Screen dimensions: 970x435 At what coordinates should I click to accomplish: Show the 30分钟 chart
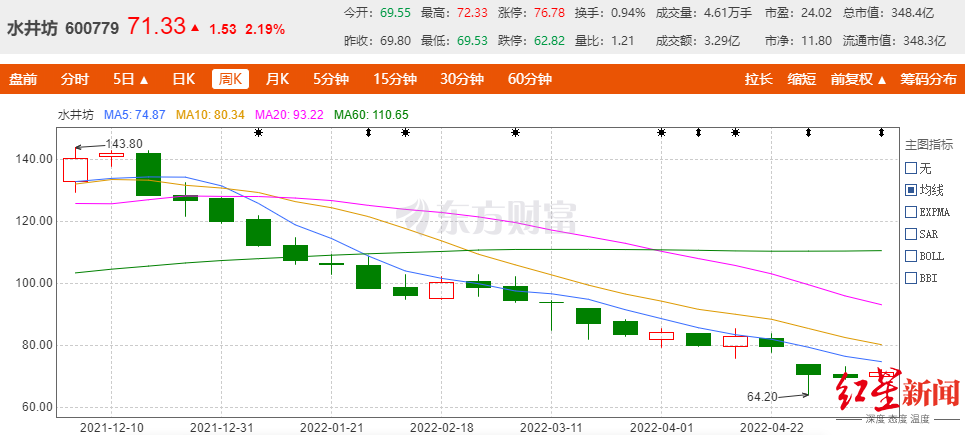pos(462,79)
